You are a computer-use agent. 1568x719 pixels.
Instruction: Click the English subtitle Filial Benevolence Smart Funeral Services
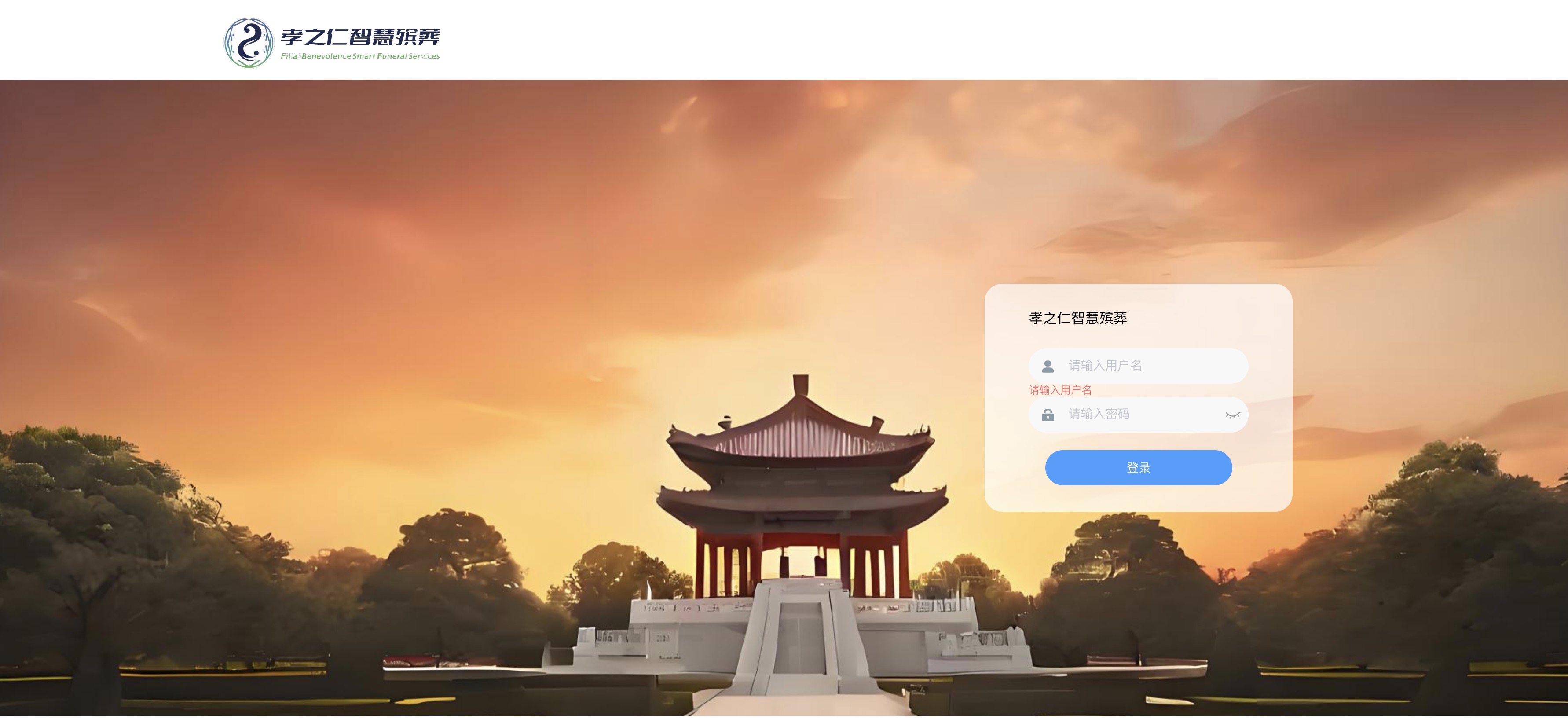[360, 56]
